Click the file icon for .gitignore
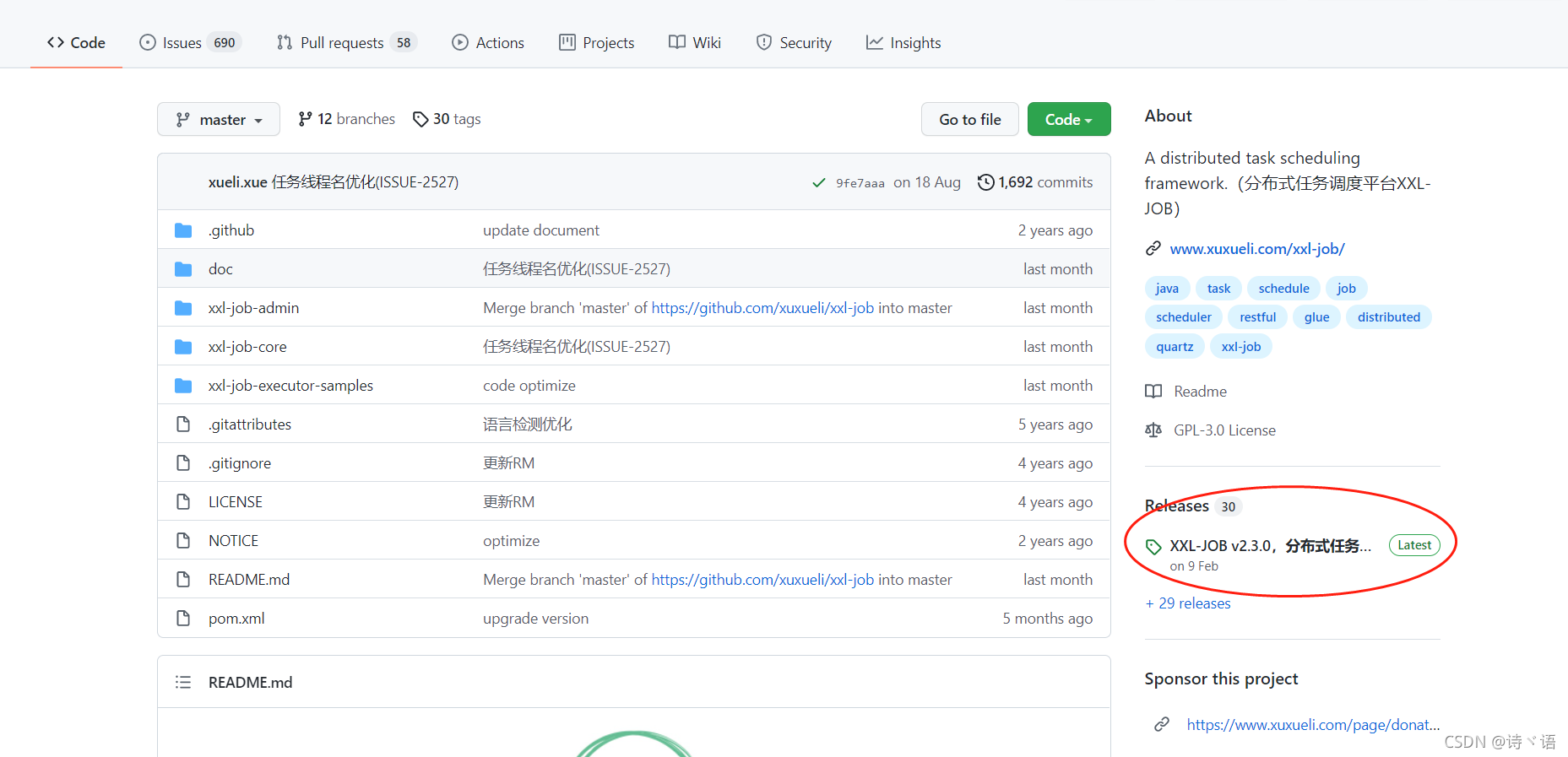The image size is (1568, 757). [183, 463]
